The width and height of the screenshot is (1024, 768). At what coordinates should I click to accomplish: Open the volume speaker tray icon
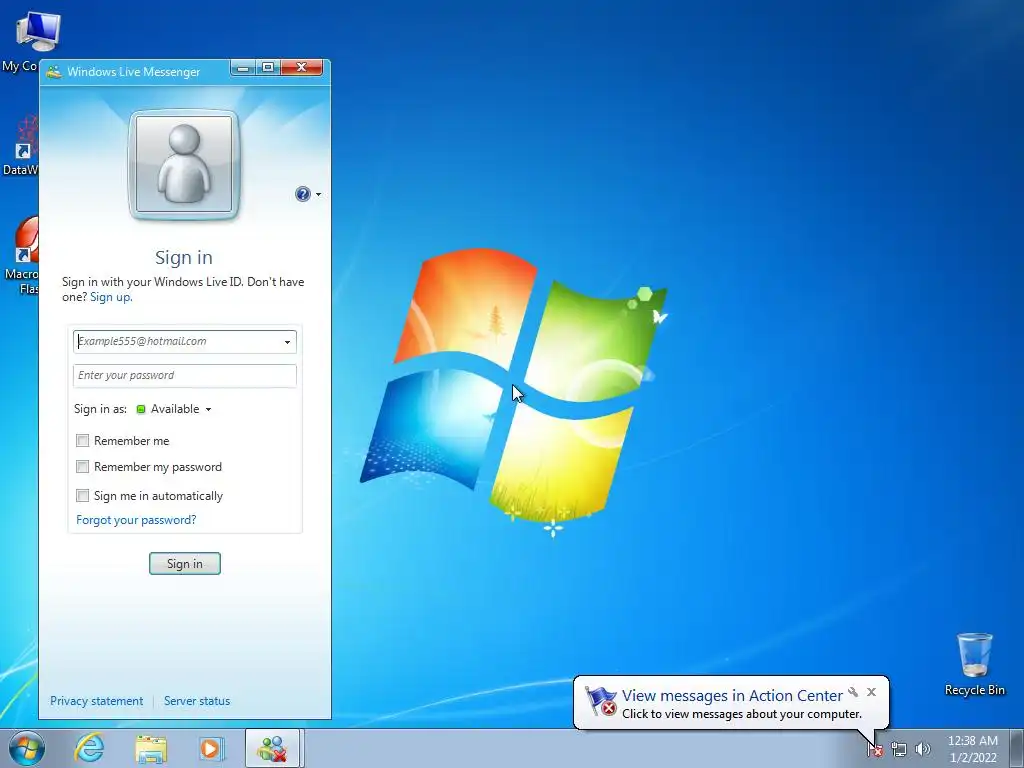pyautogui.click(x=922, y=749)
